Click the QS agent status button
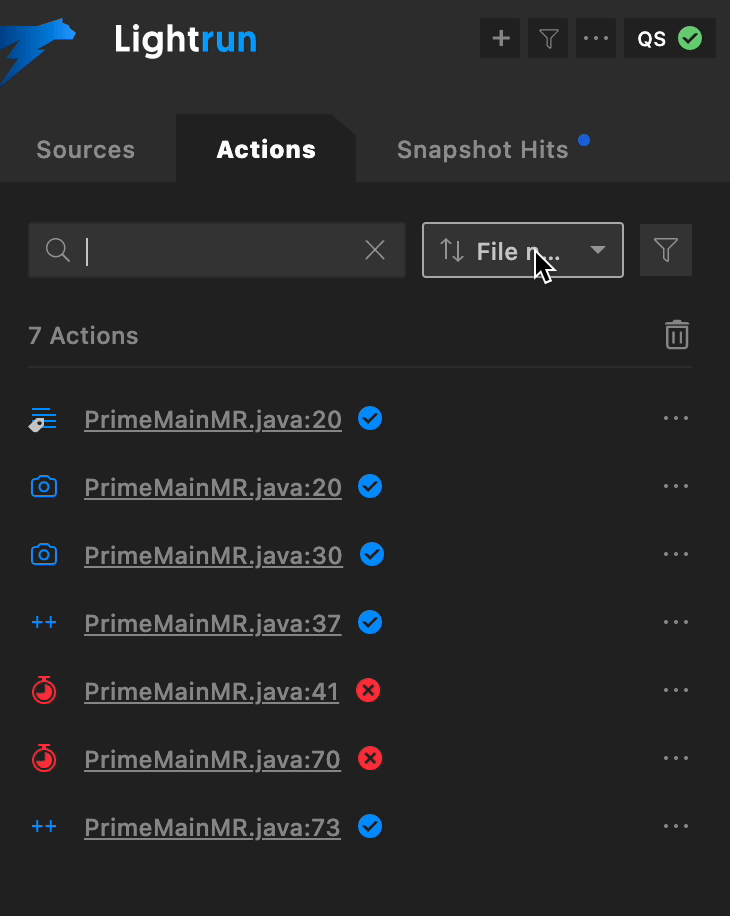730x916 pixels. [670, 39]
